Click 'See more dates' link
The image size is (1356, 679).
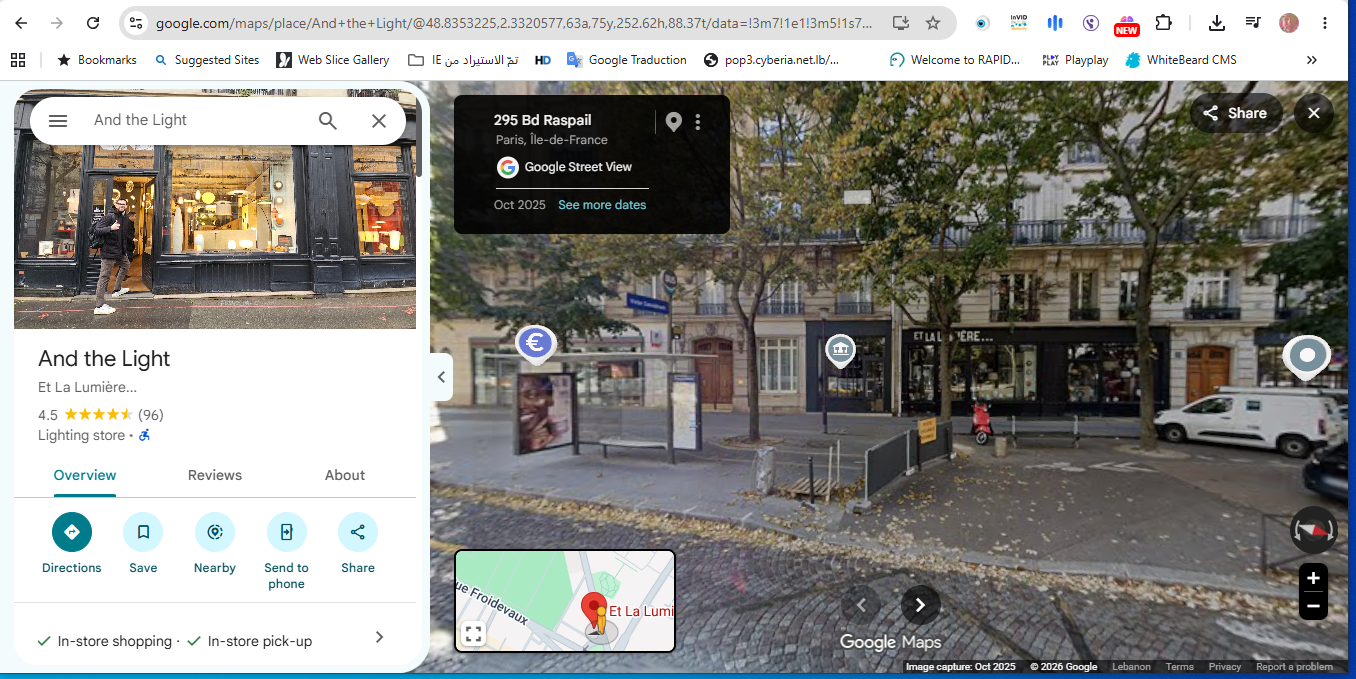point(602,205)
